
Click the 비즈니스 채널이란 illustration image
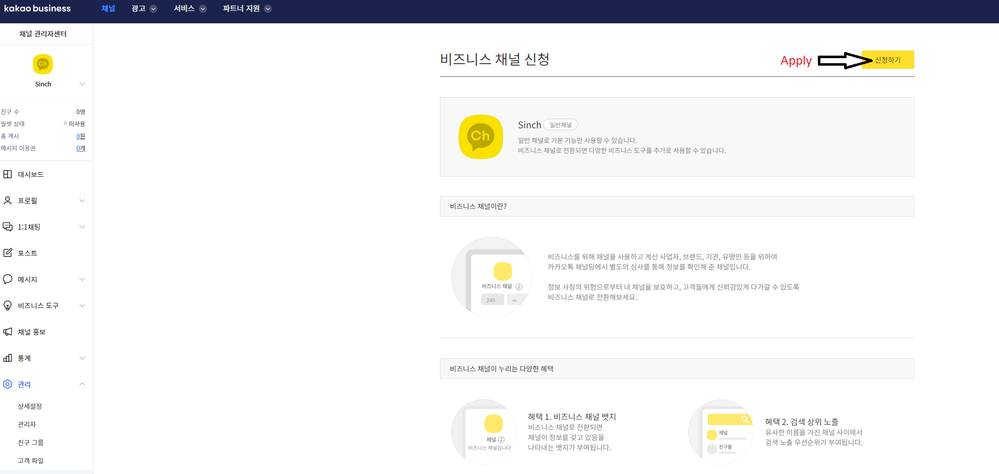coord(491,277)
